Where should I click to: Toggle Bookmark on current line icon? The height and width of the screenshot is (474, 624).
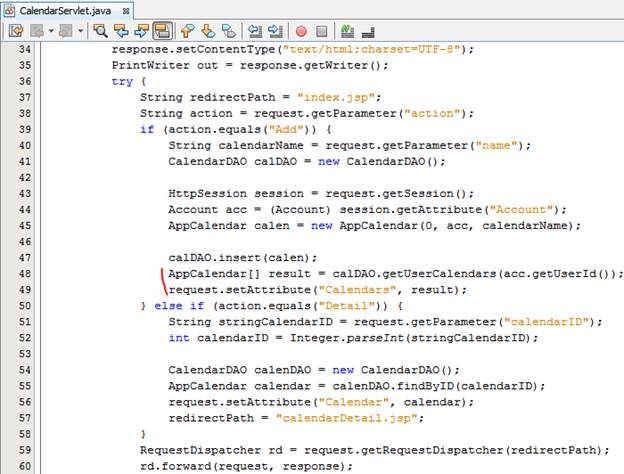click(229, 31)
